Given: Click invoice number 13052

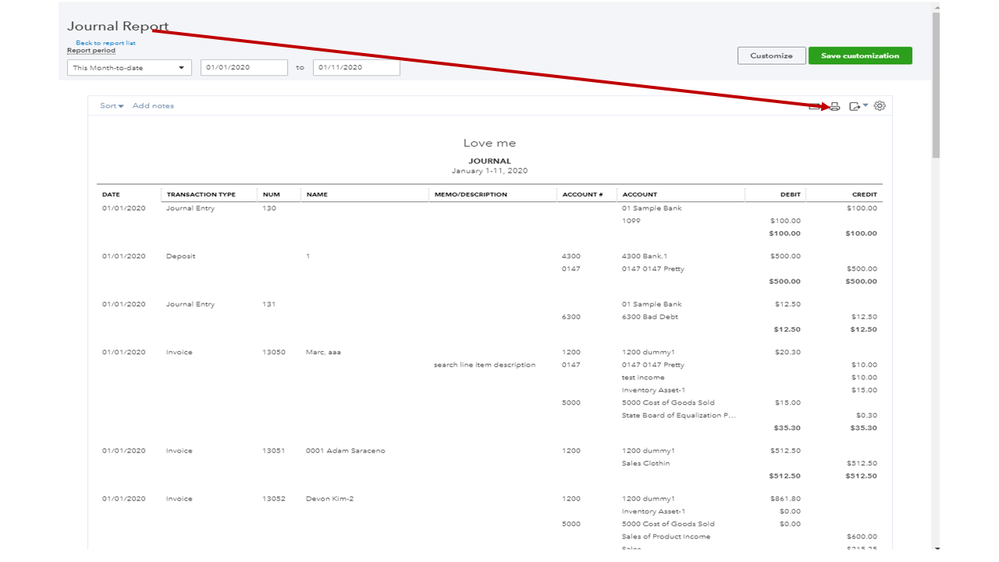Looking at the screenshot, I should click(274, 499).
